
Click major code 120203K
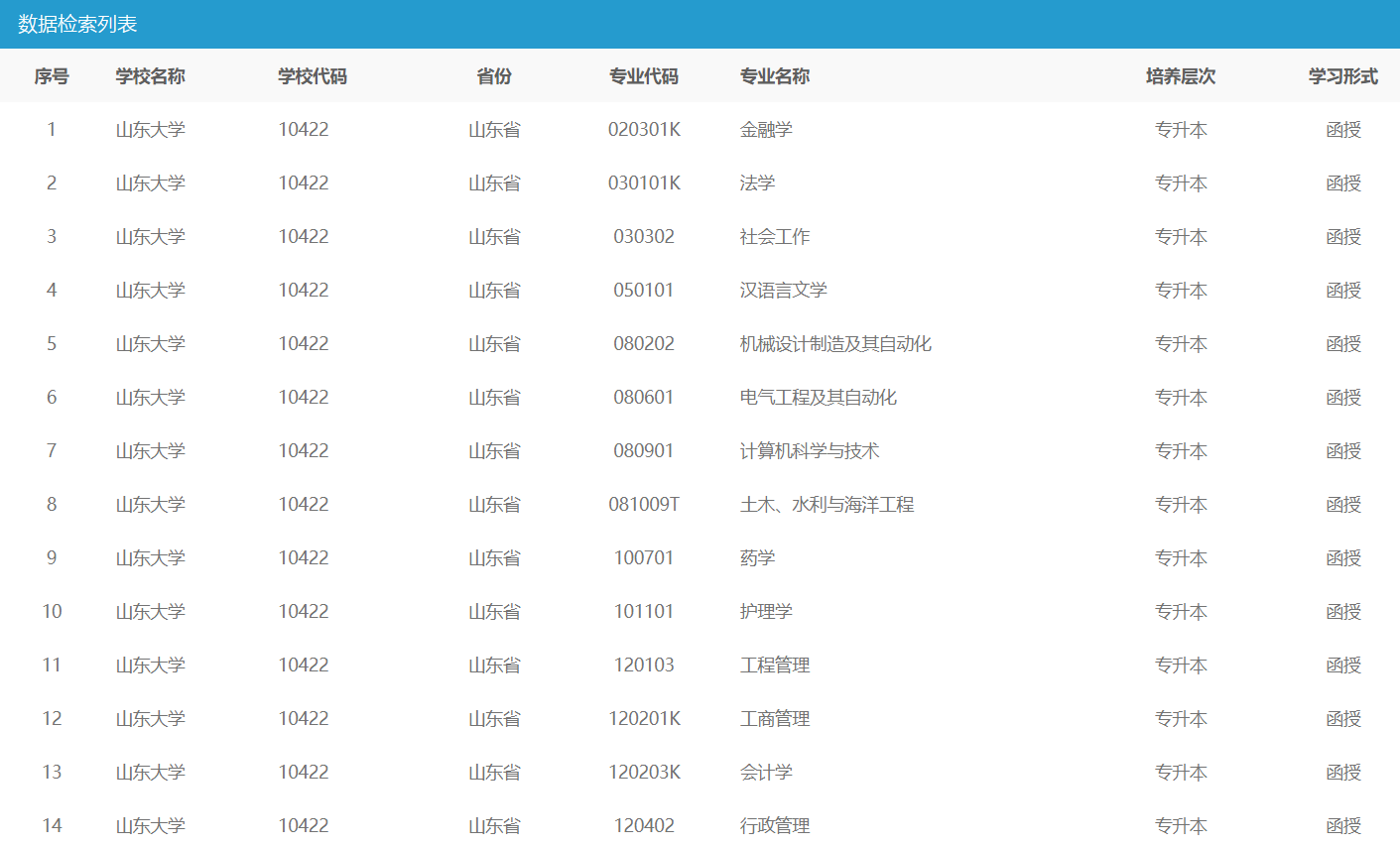pos(644,773)
